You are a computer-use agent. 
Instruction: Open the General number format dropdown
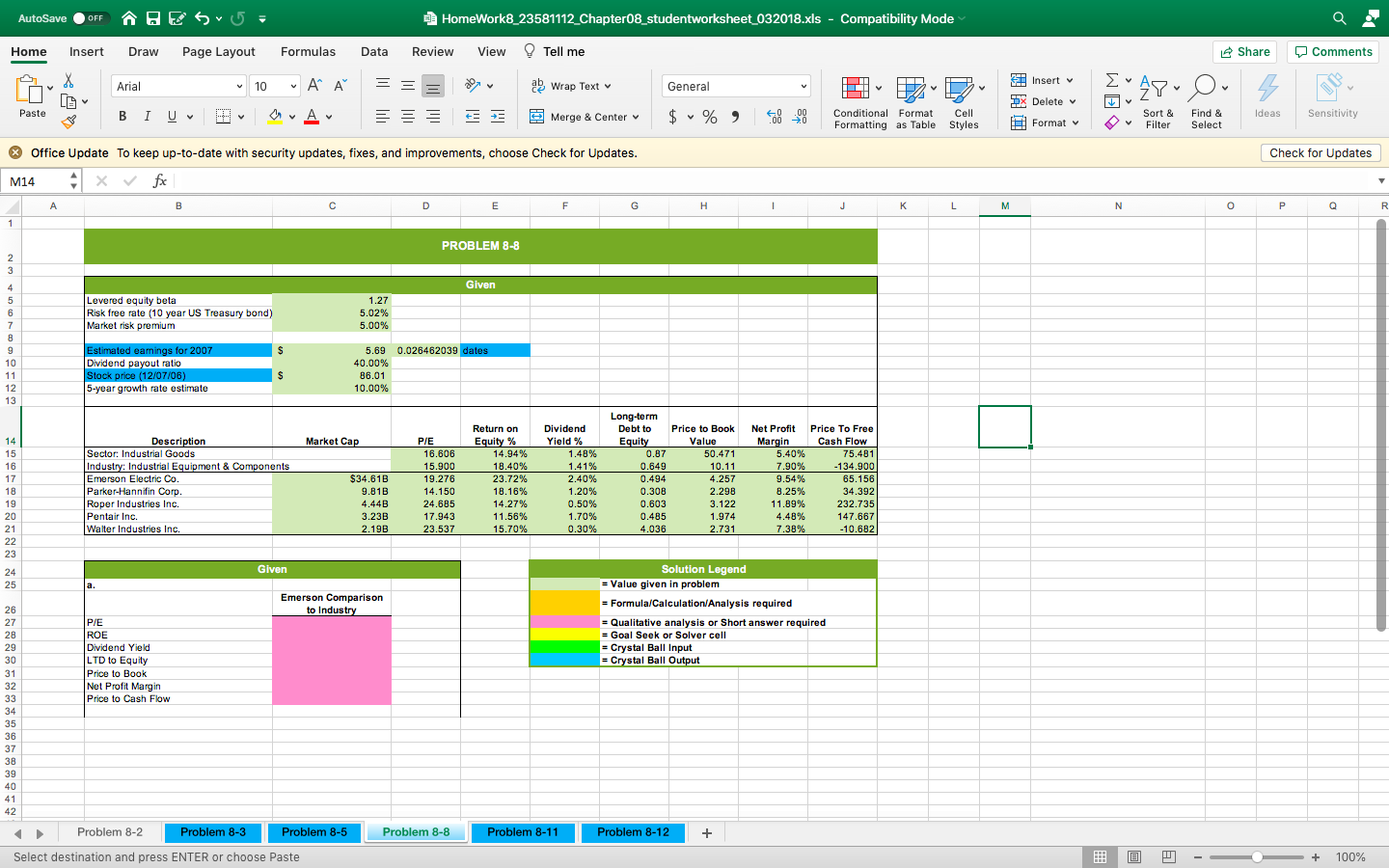tap(803, 87)
